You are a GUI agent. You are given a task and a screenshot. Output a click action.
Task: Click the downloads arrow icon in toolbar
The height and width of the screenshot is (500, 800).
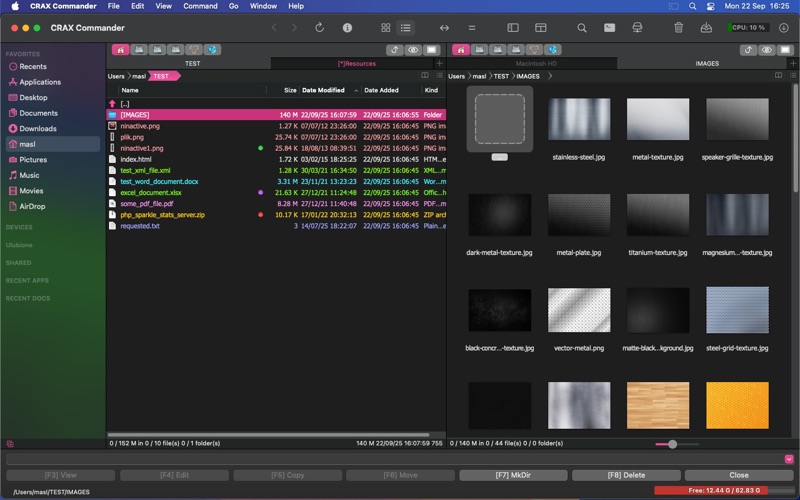[783, 28]
